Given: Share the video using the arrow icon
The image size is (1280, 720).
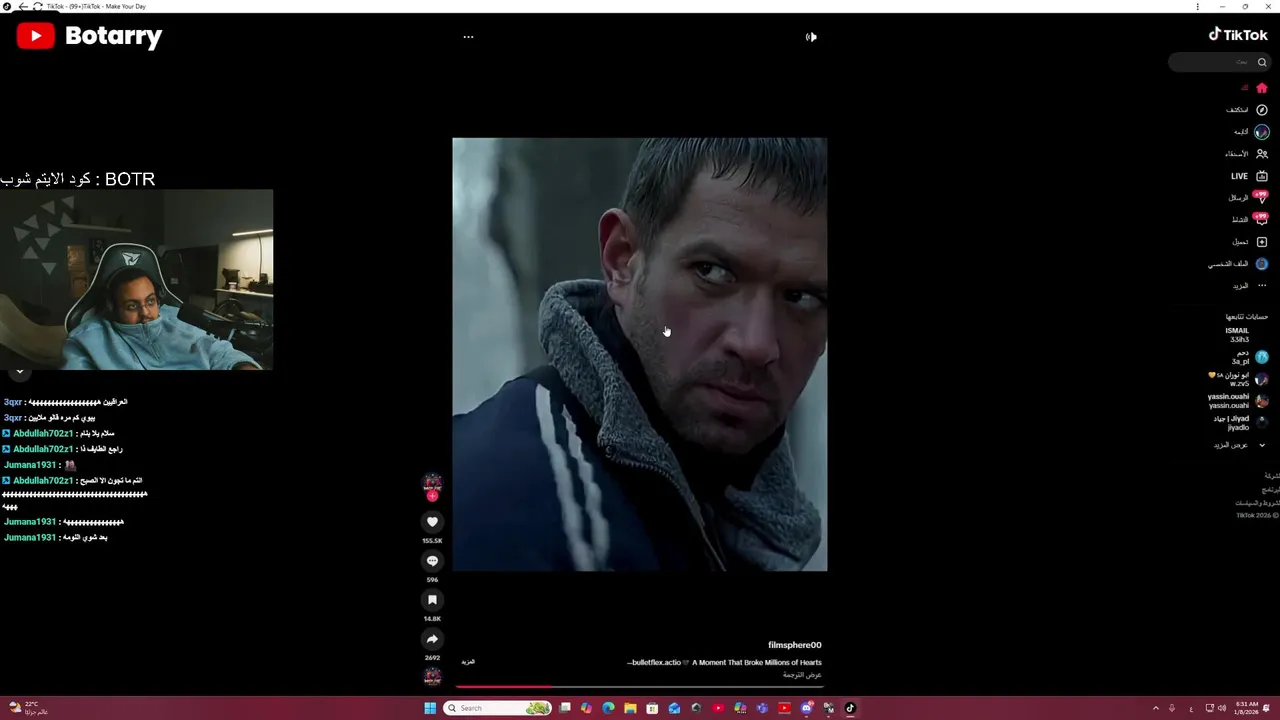Looking at the screenshot, I should [x=432, y=639].
